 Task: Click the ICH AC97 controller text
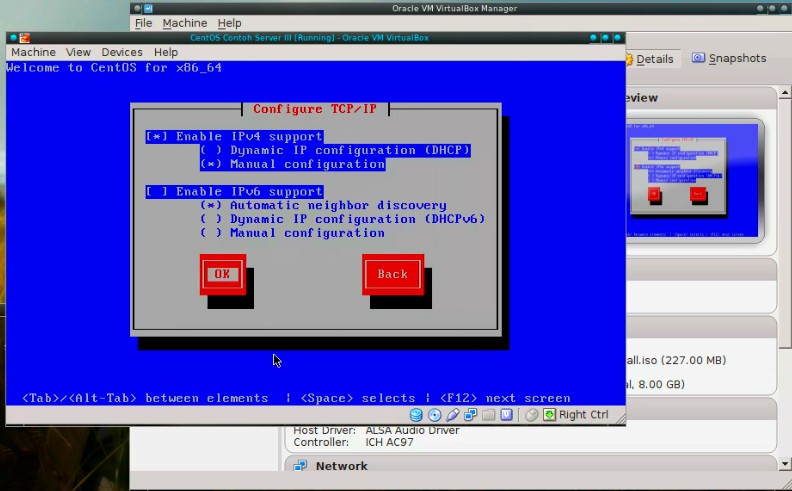389,443
